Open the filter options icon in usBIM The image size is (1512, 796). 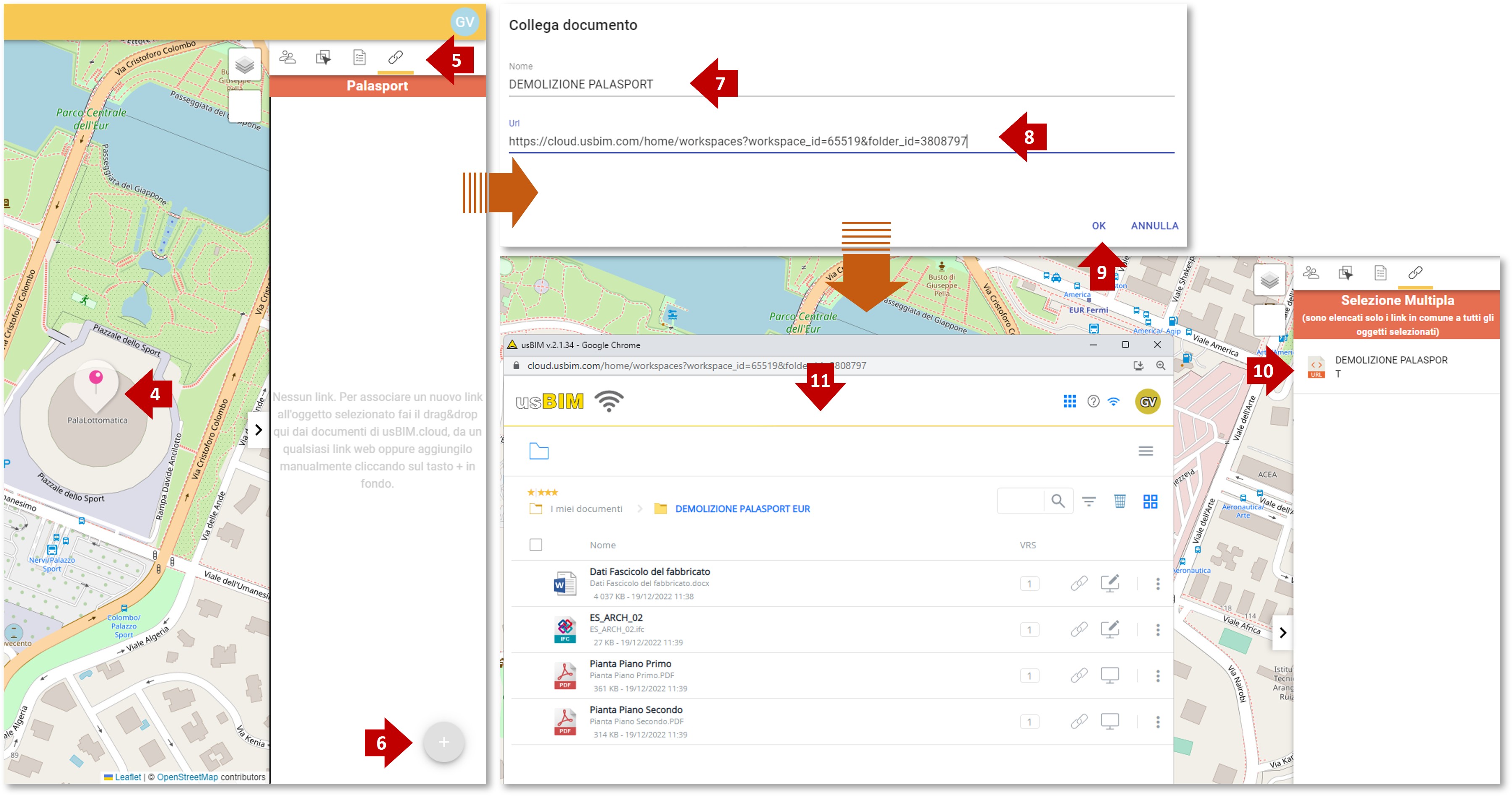(x=1089, y=501)
